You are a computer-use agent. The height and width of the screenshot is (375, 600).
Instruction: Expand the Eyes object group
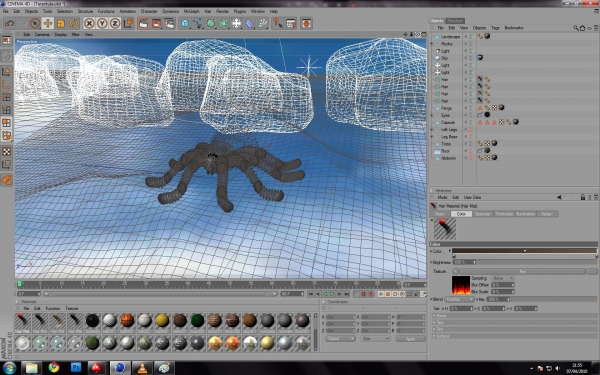click(x=432, y=115)
